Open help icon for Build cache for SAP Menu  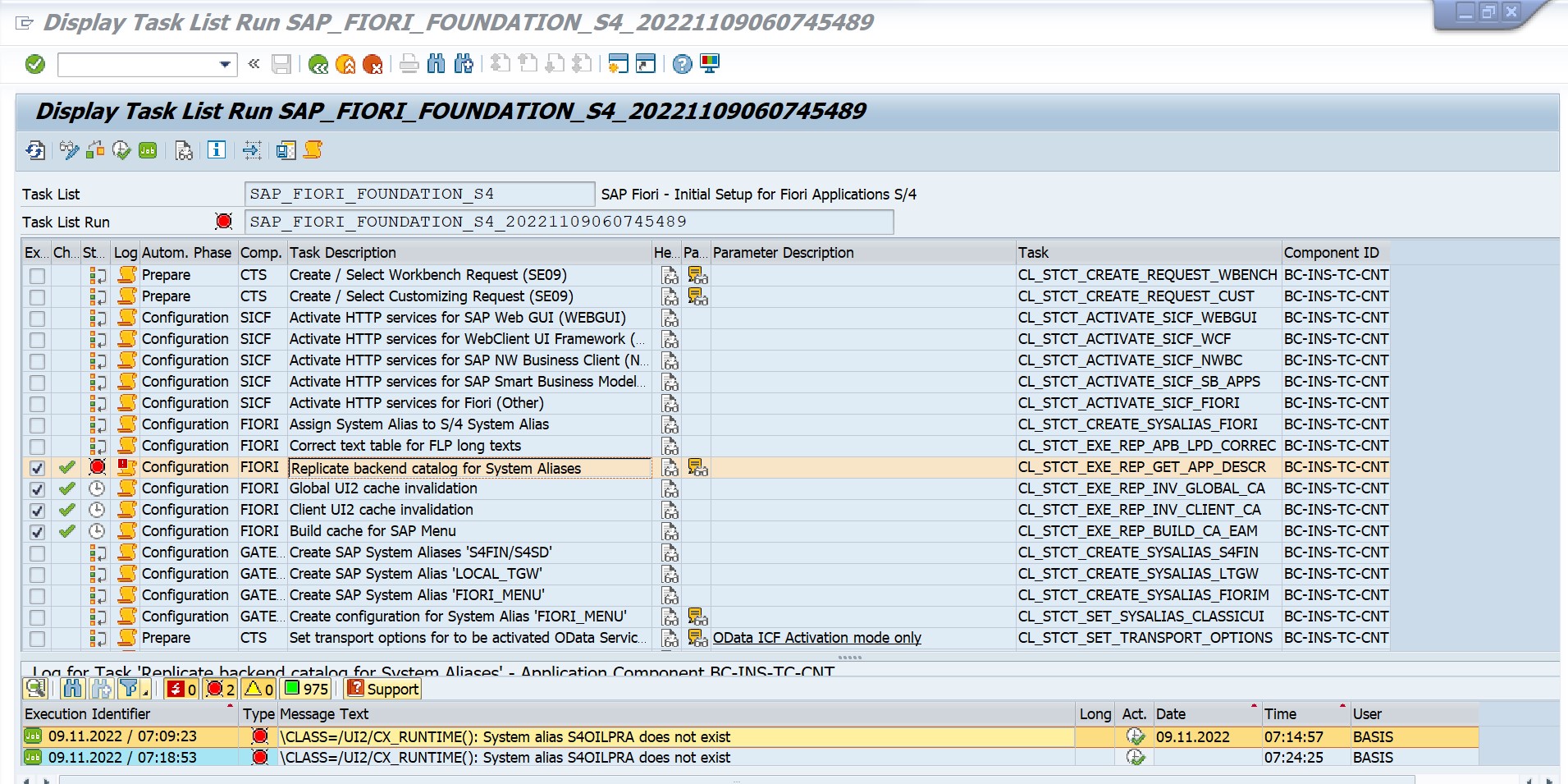tap(670, 531)
